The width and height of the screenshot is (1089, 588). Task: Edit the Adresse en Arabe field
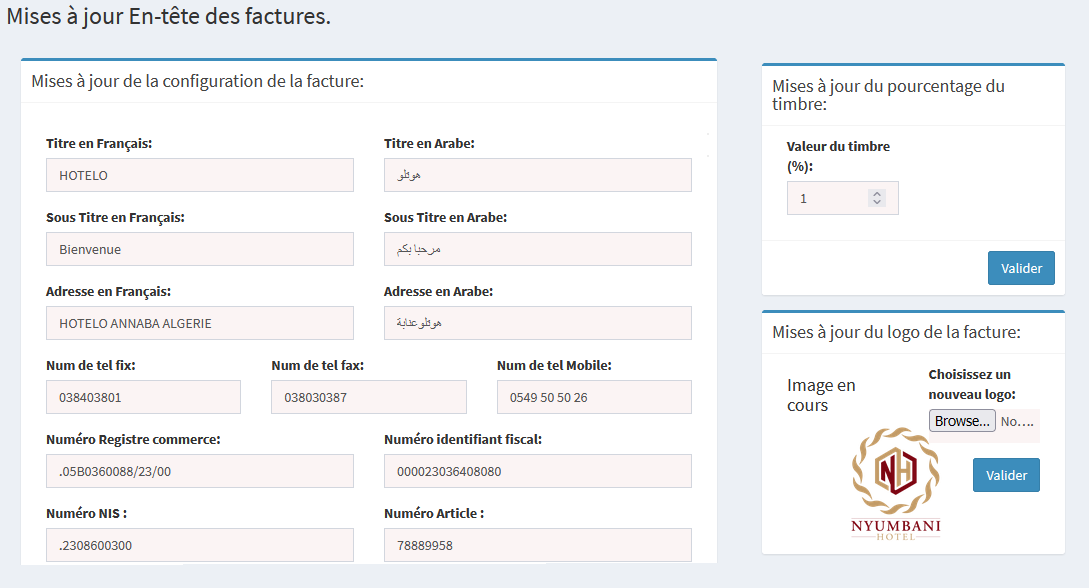click(537, 323)
